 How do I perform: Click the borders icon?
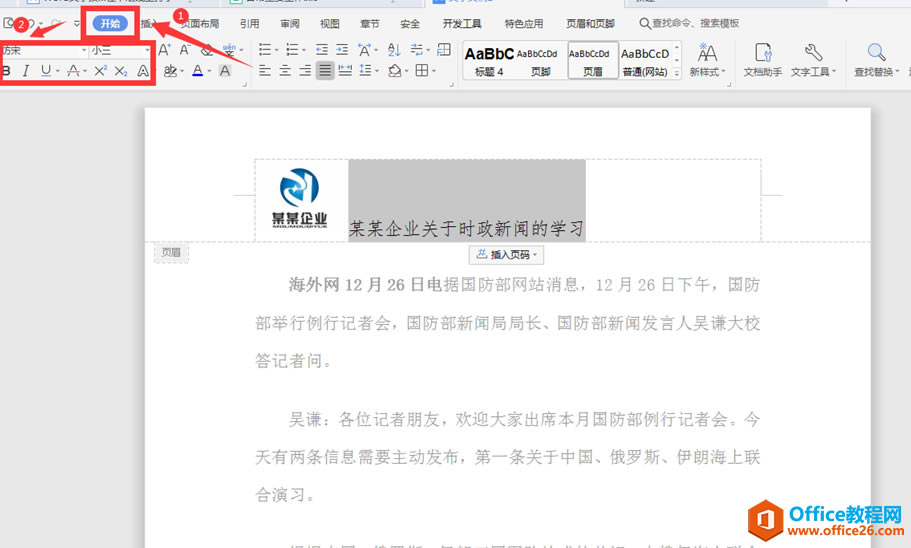pos(422,71)
